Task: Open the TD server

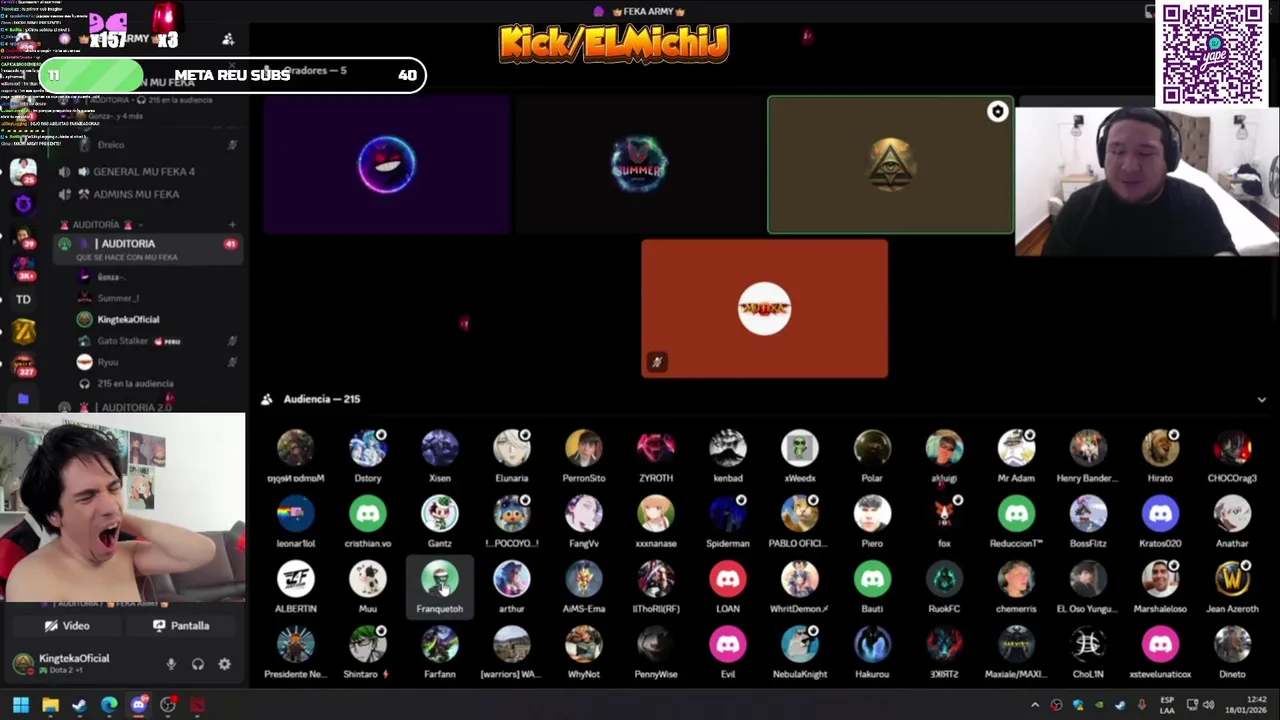Action: [x=23, y=299]
